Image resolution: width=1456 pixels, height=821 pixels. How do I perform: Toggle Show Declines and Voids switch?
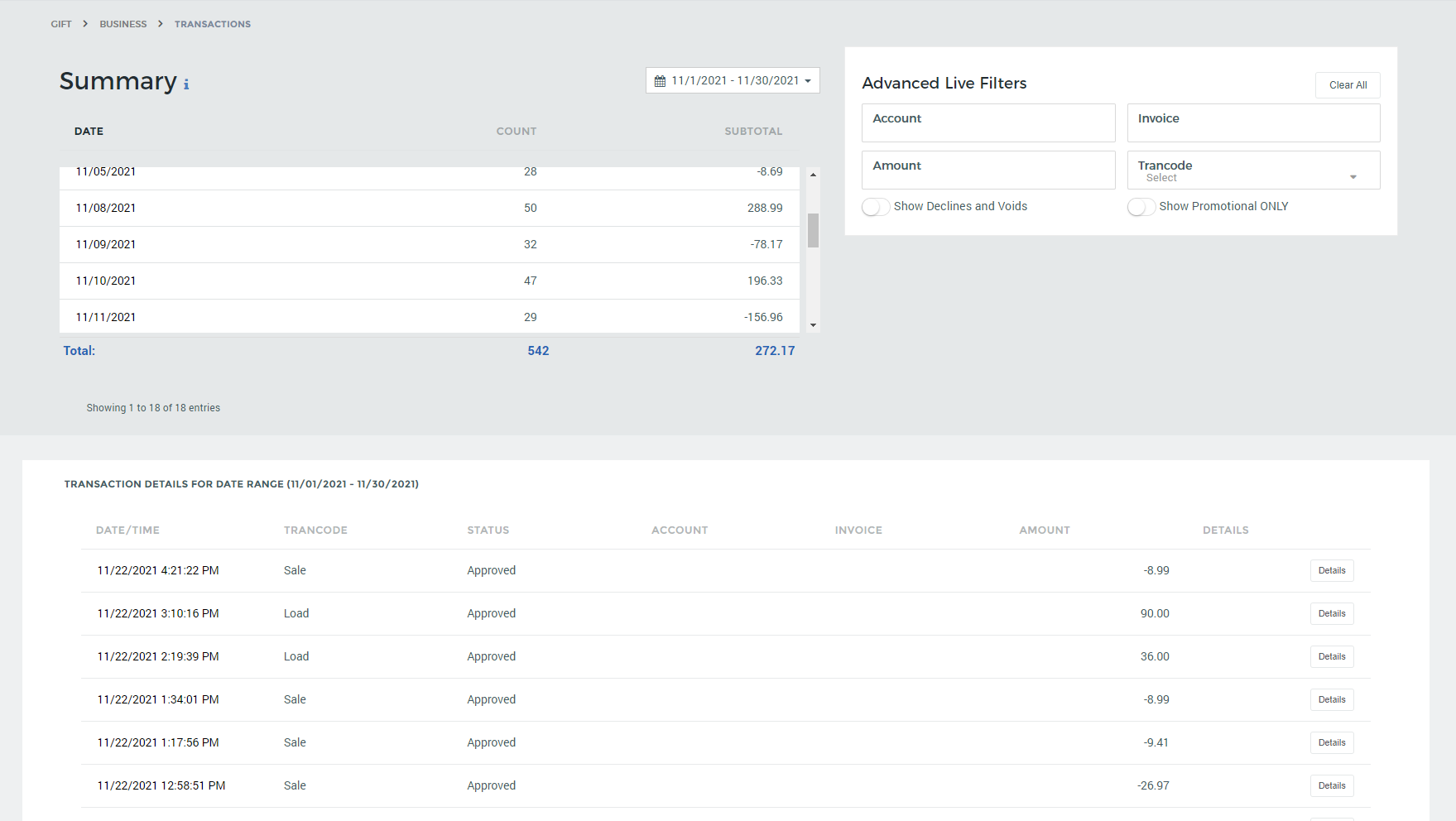[x=876, y=207]
